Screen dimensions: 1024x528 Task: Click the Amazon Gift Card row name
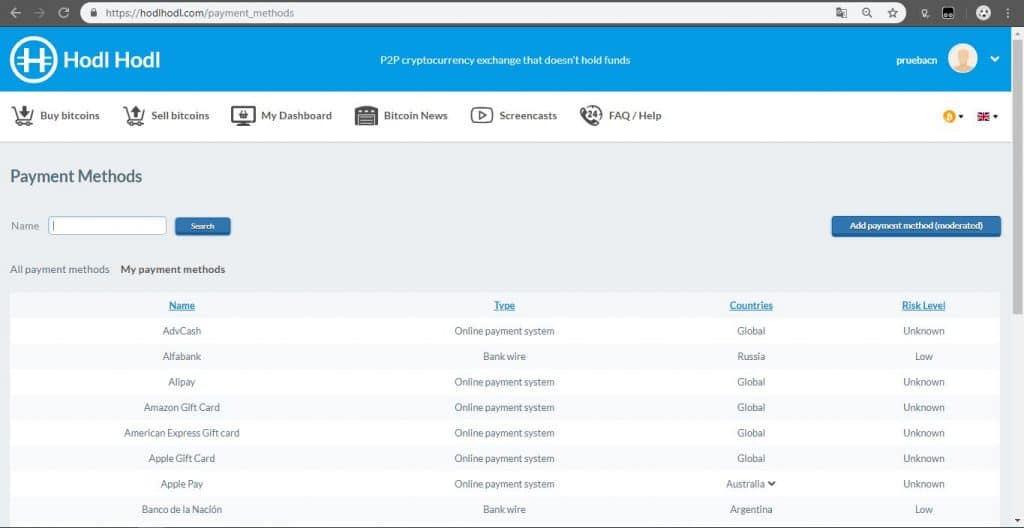point(182,408)
